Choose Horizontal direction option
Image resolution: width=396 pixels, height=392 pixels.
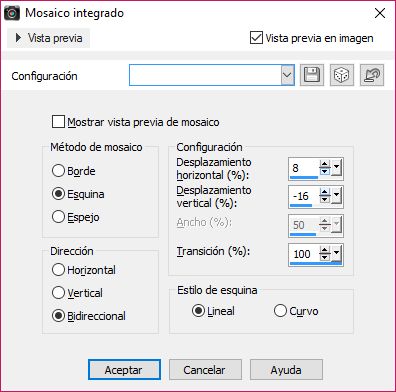tap(58, 270)
